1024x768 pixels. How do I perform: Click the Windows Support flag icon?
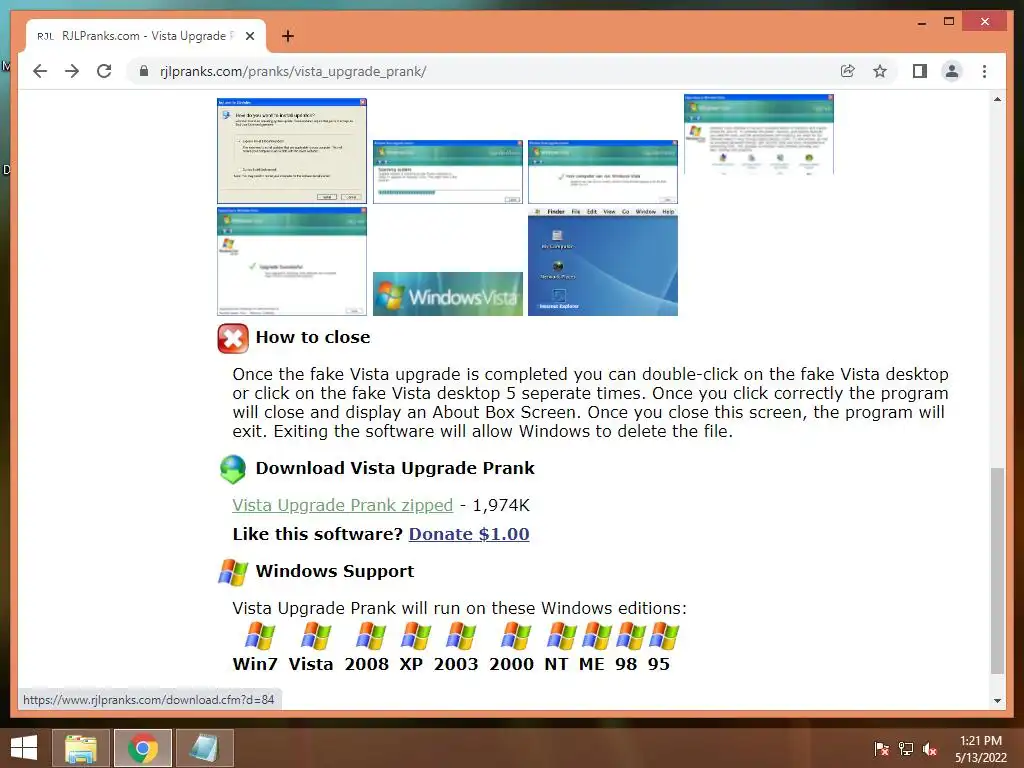[233, 572]
